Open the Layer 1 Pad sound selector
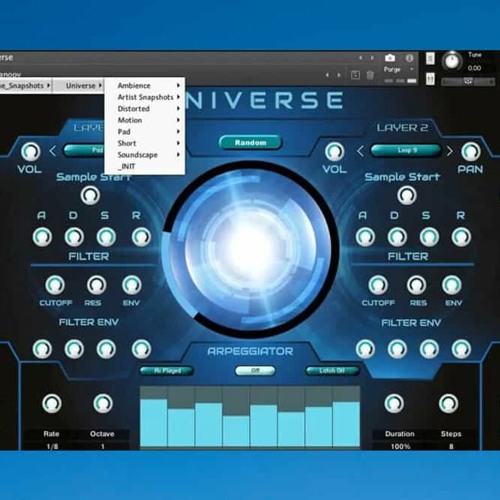 (84, 150)
